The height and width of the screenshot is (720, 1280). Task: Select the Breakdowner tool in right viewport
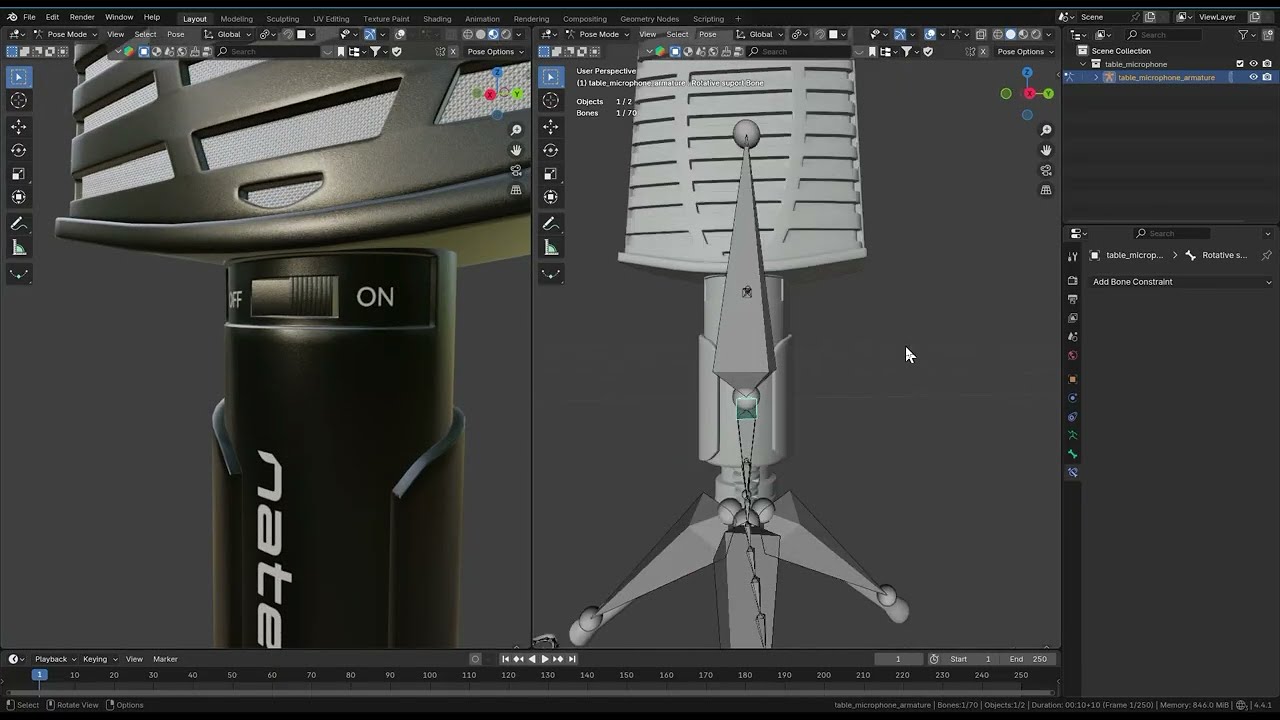[x=551, y=273]
